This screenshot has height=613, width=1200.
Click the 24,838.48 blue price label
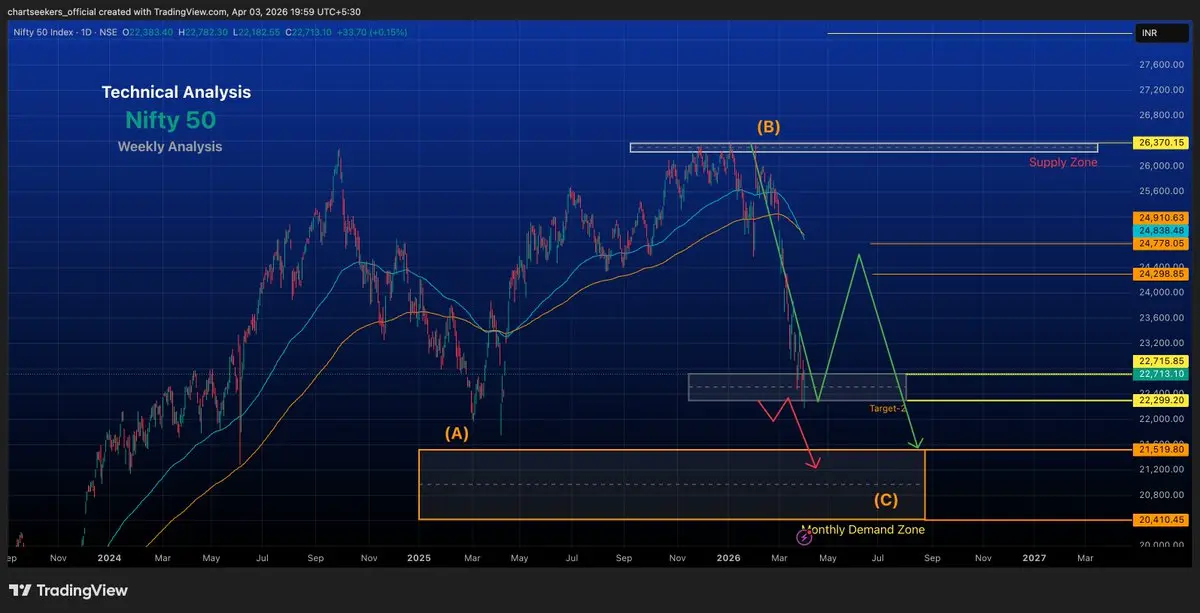1160,230
